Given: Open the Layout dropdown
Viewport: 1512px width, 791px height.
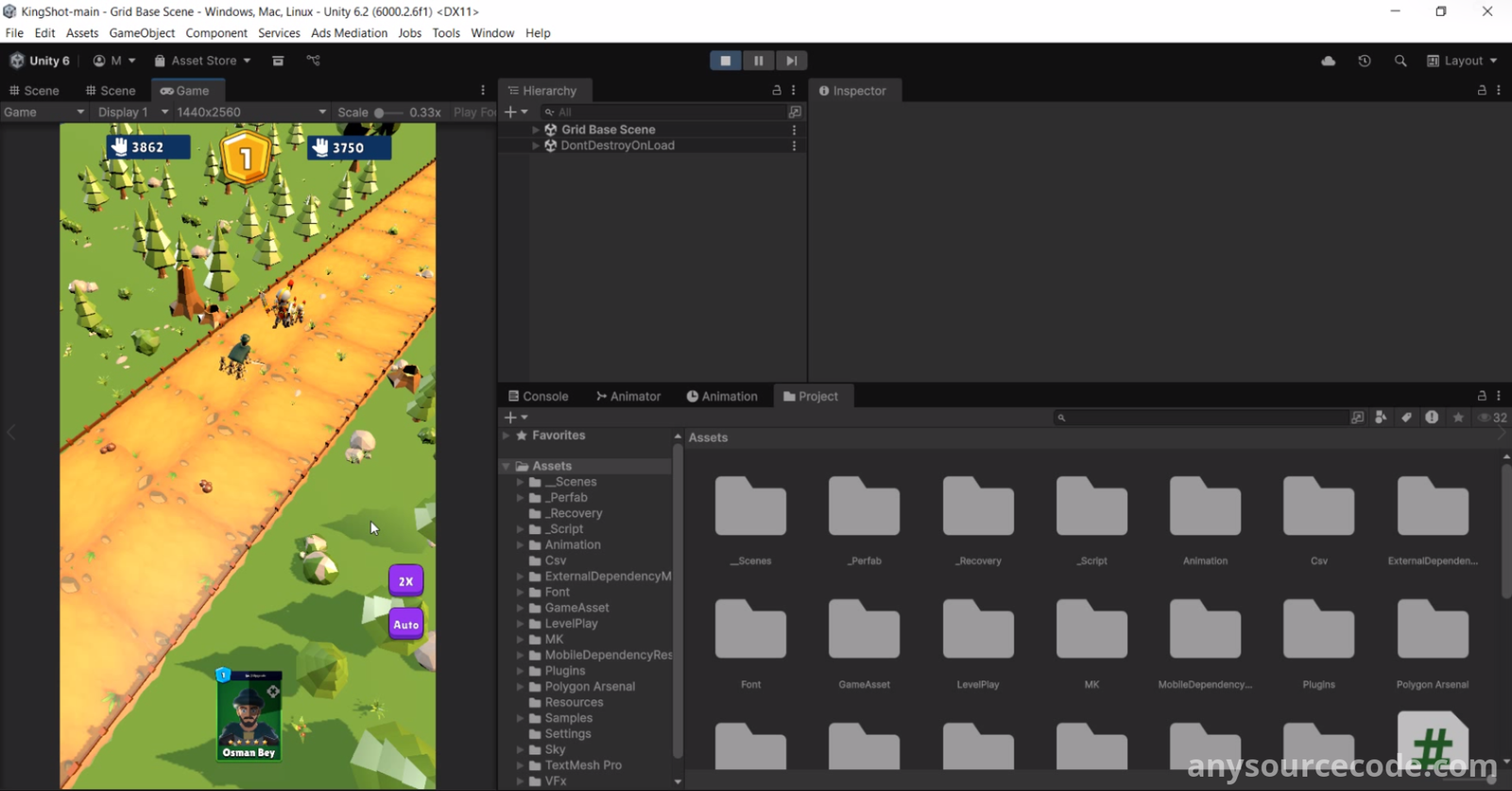Looking at the screenshot, I should tap(1462, 60).
